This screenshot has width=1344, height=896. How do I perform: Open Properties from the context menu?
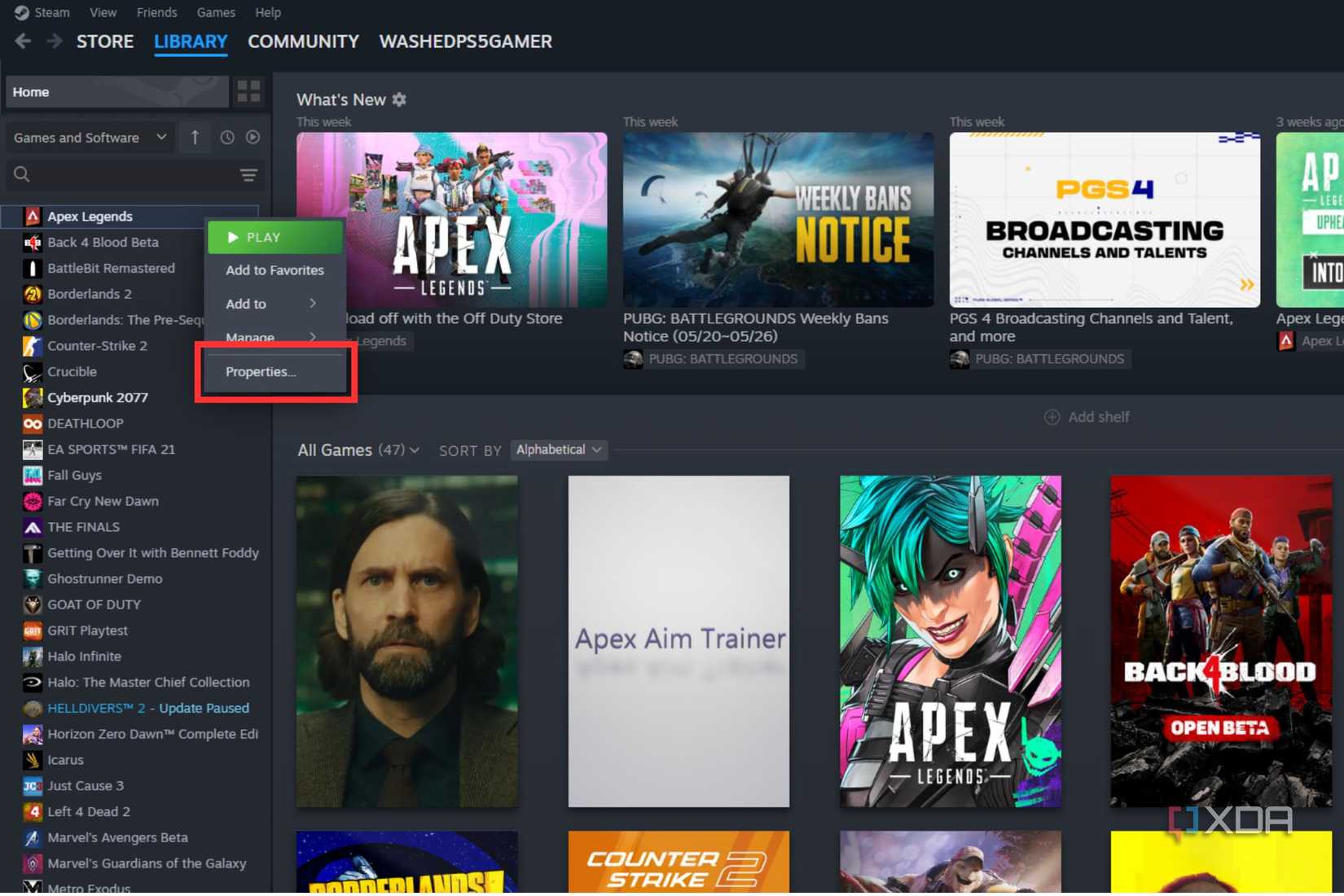[275, 371]
